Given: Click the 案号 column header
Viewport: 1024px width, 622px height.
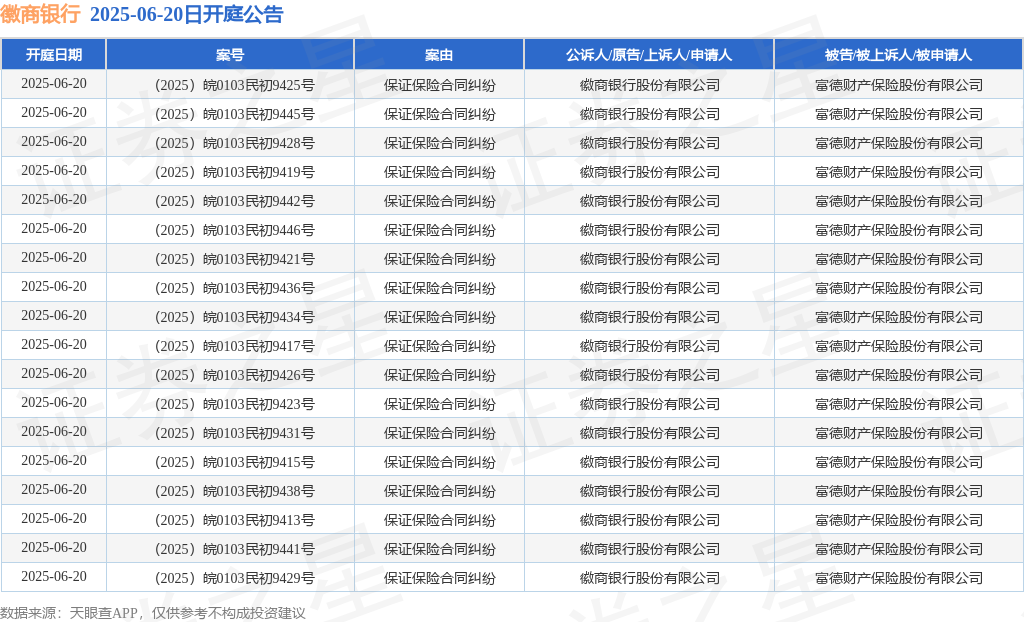Looking at the screenshot, I should 230,55.
